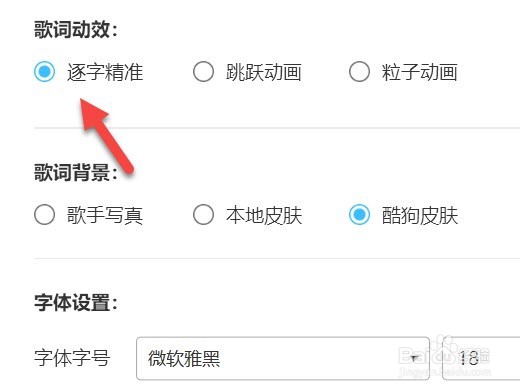Click the 酷狗皮肤 option label text

point(420,215)
